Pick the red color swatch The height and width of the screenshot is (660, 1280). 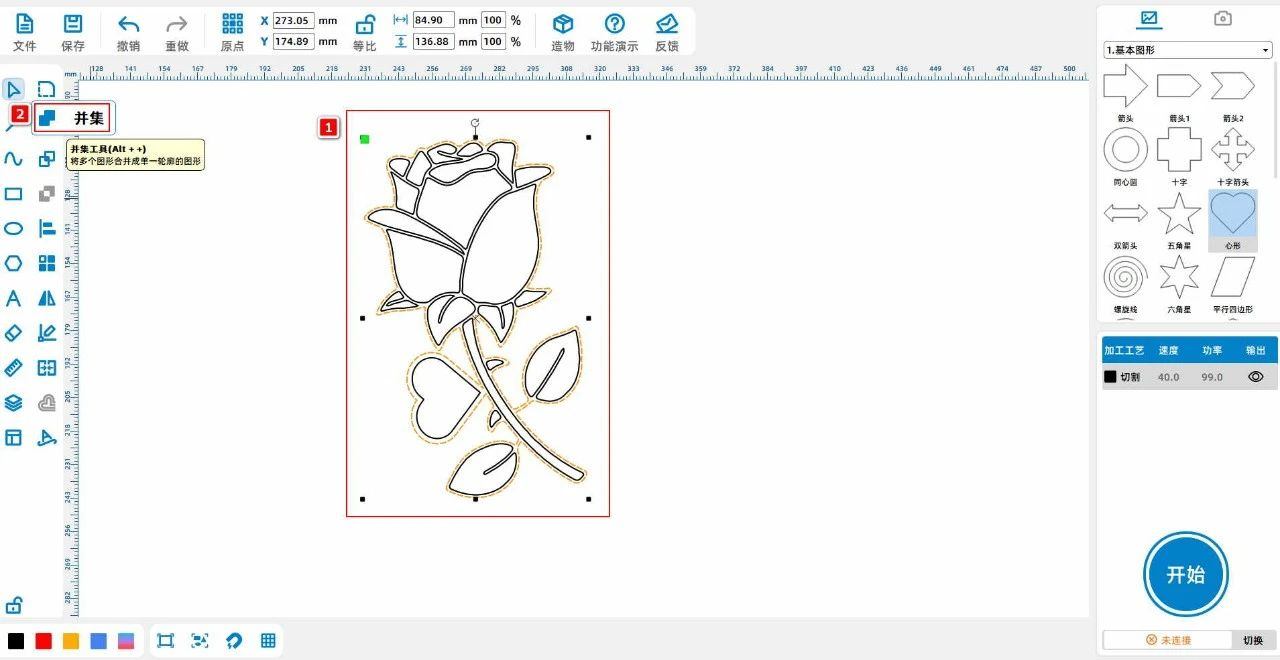pos(43,641)
